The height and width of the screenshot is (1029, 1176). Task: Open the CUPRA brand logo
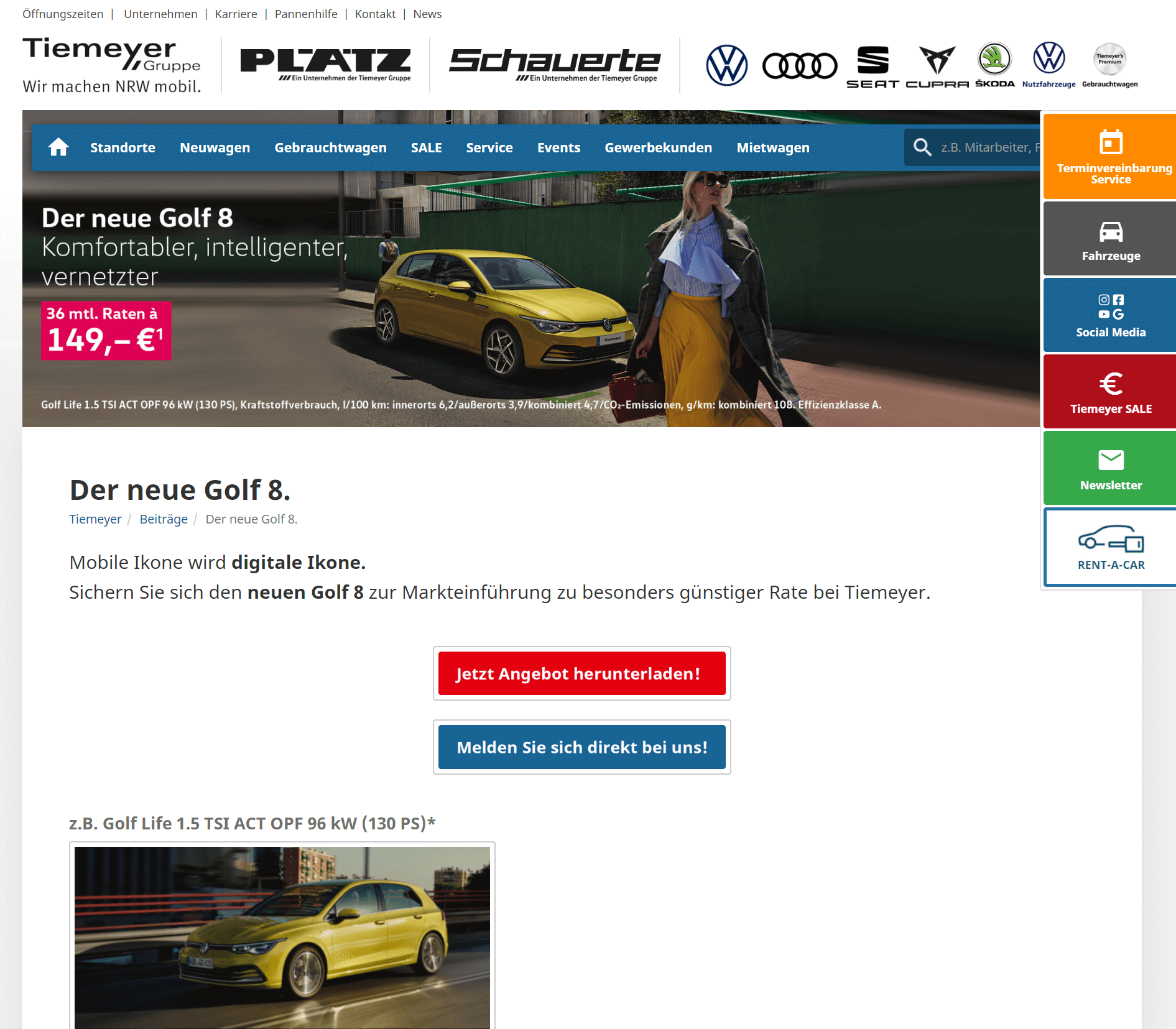937,67
